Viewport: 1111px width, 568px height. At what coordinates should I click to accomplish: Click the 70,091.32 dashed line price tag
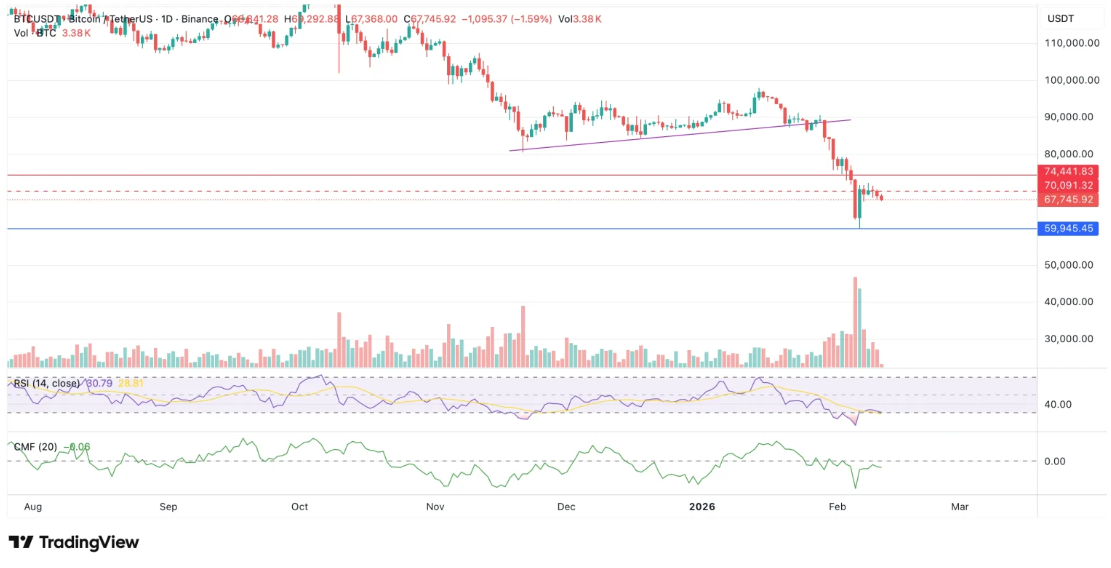1070,186
